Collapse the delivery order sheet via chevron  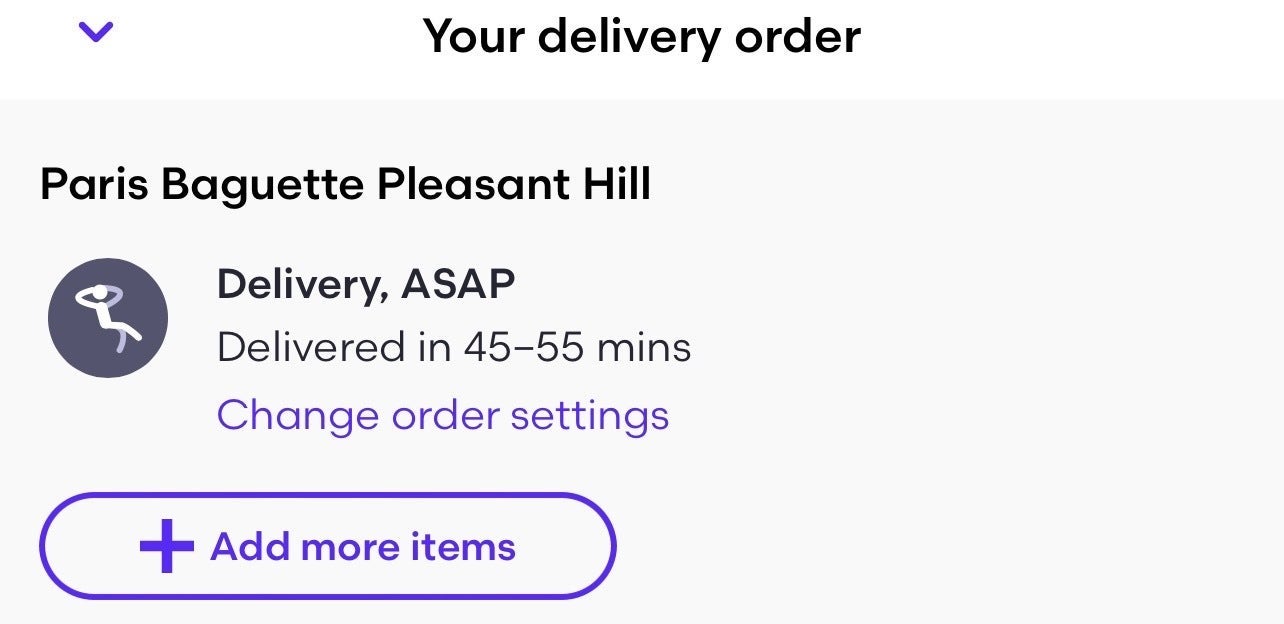[95, 33]
